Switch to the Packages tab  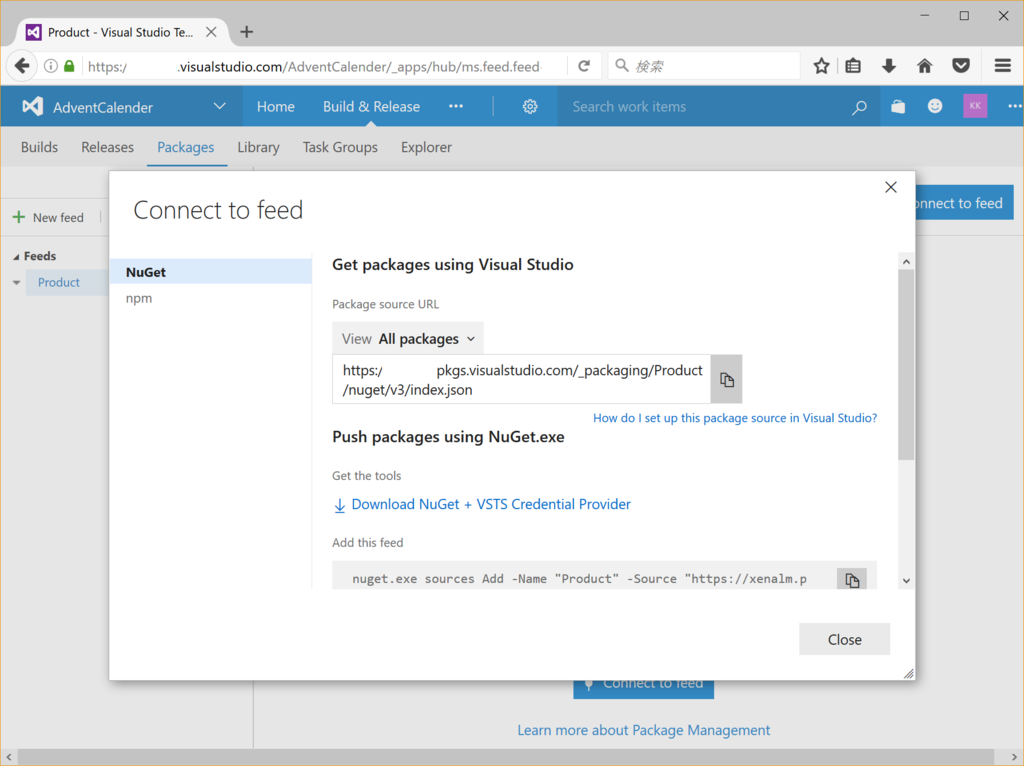coord(185,147)
